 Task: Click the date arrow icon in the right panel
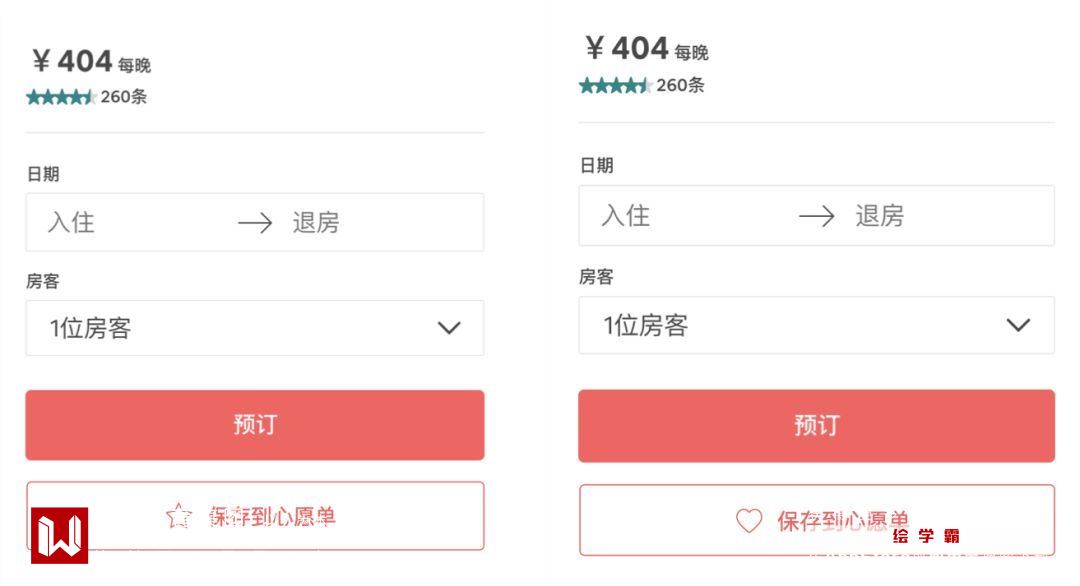817,216
